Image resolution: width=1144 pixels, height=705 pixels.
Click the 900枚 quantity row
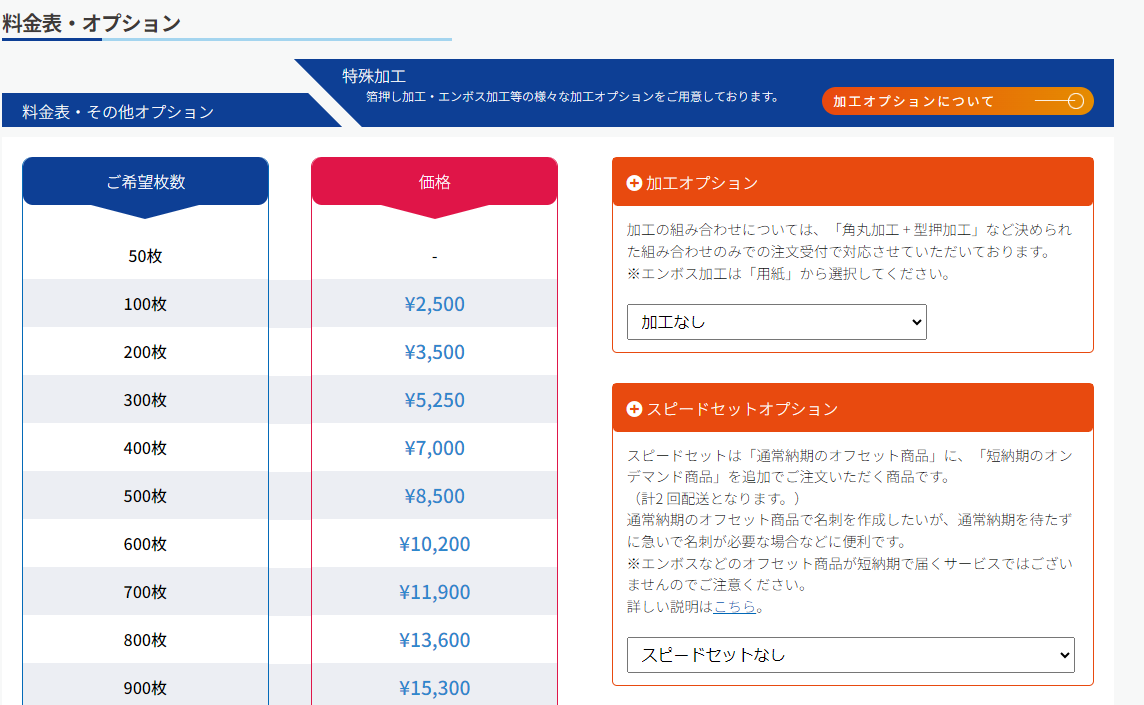click(x=145, y=686)
